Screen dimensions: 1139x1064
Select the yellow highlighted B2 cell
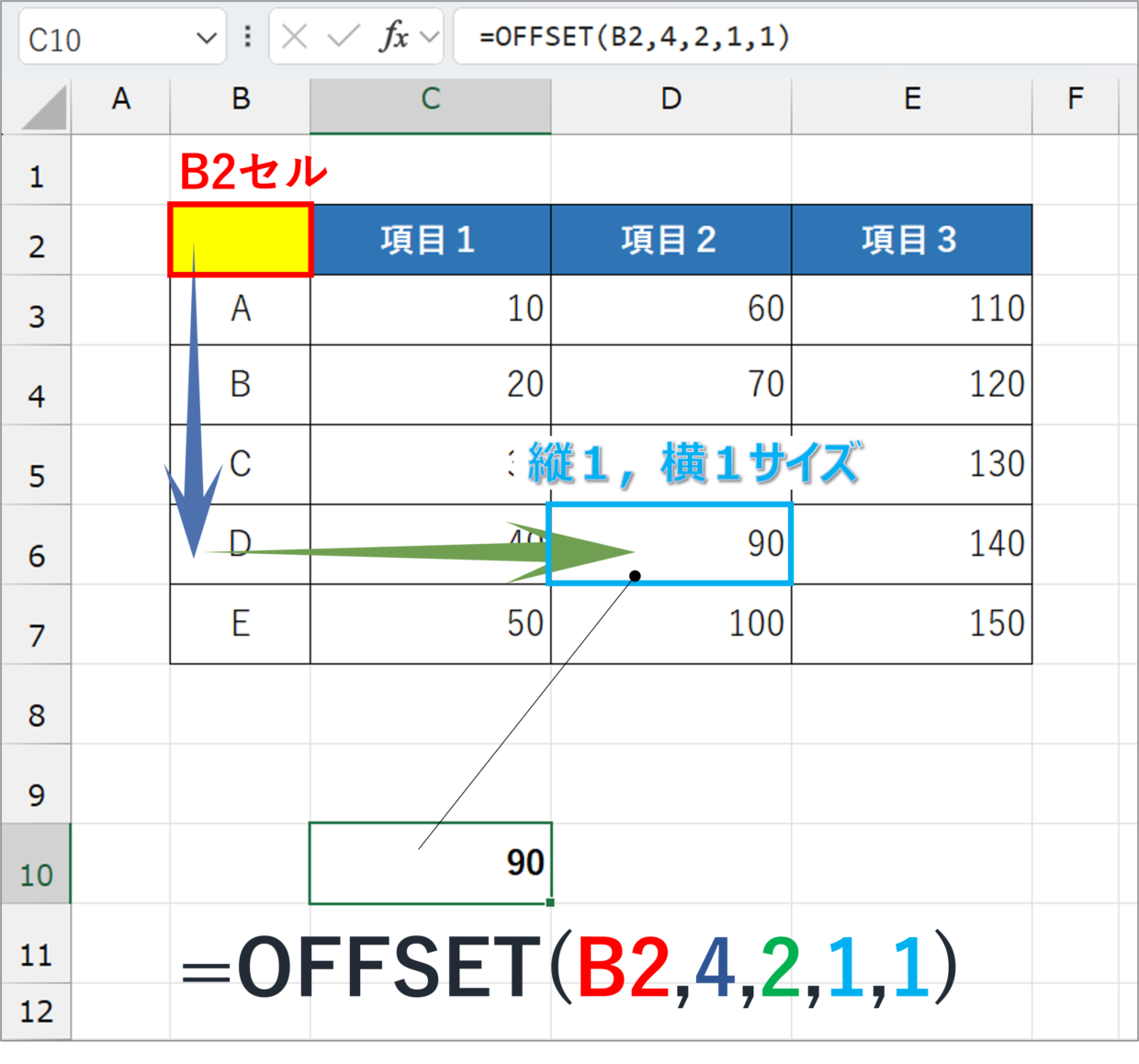tap(240, 239)
